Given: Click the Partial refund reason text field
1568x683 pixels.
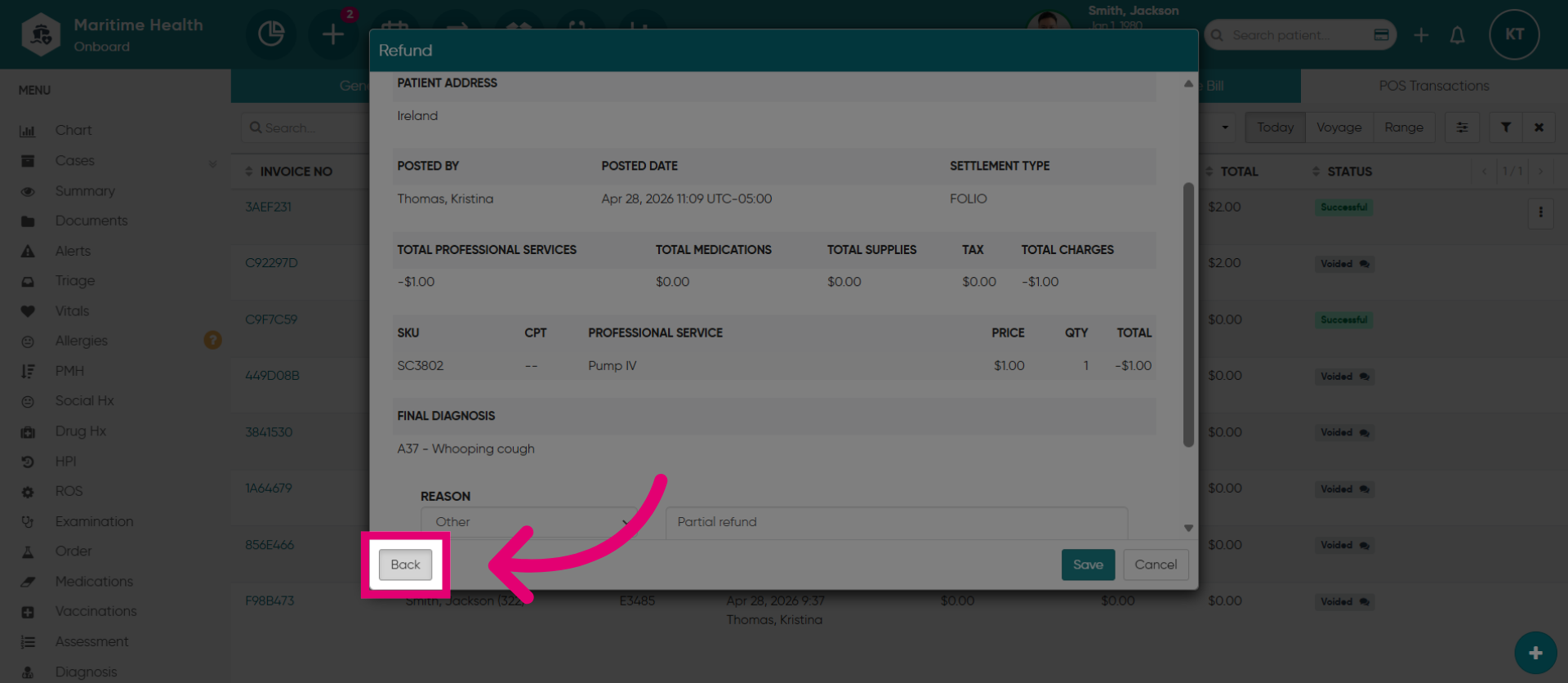Looking at the screenshot, I should point(897,522).
